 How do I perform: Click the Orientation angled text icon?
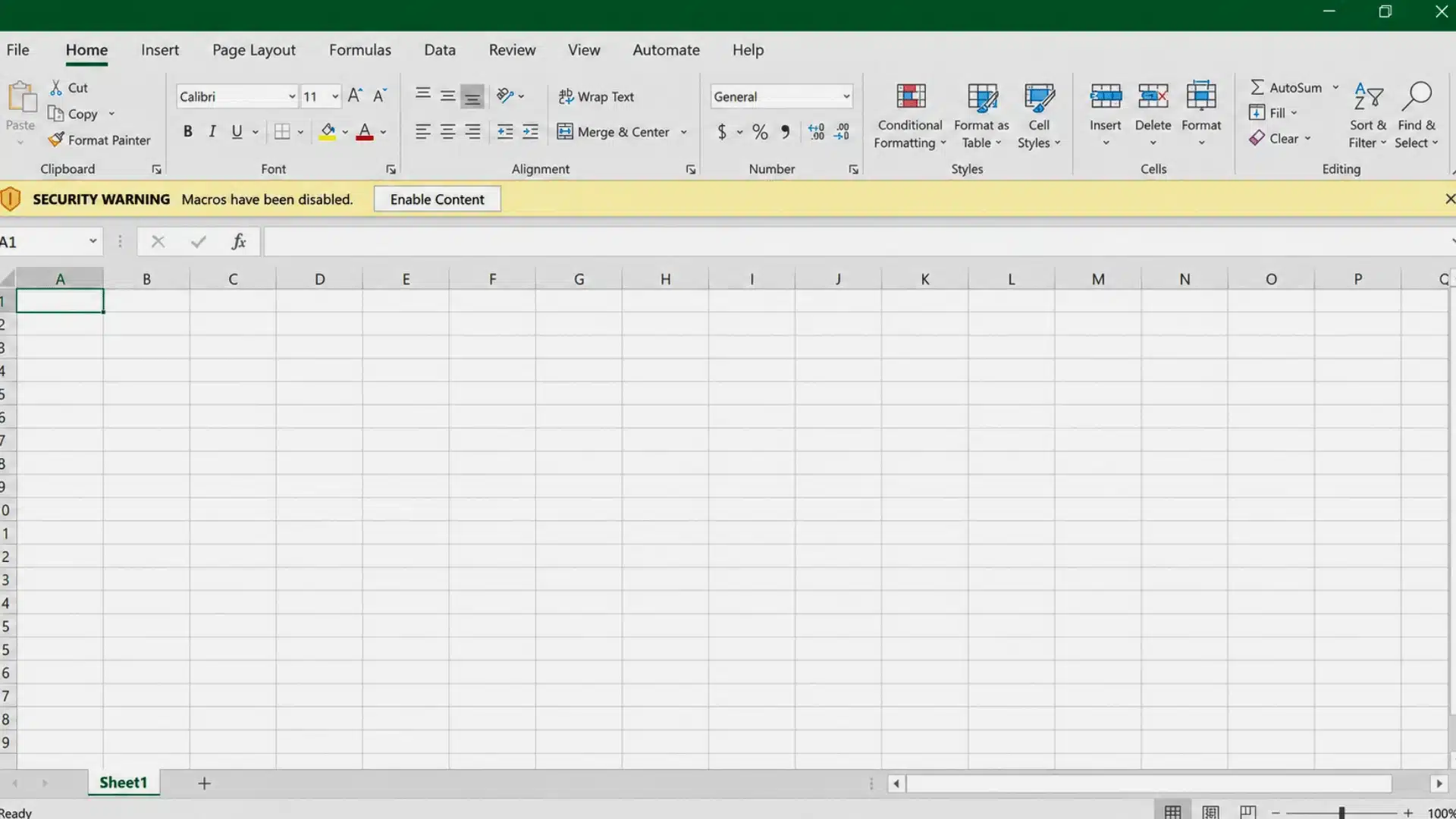pyautogui.click(x=505, y=96)
